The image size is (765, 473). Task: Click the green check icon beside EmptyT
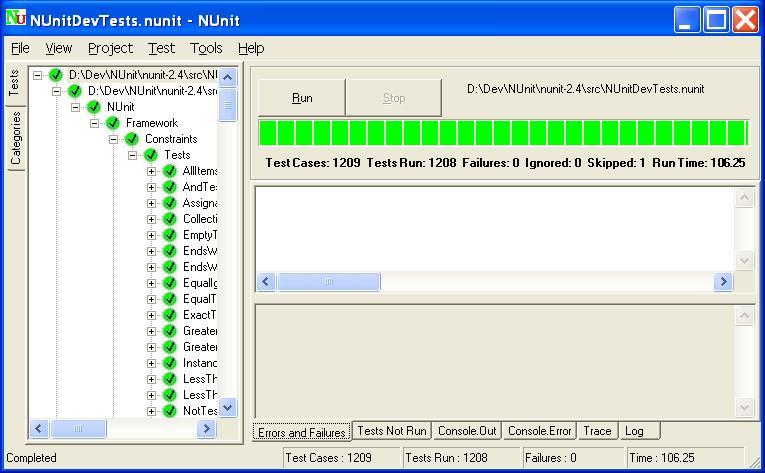(x=169, y=235)
